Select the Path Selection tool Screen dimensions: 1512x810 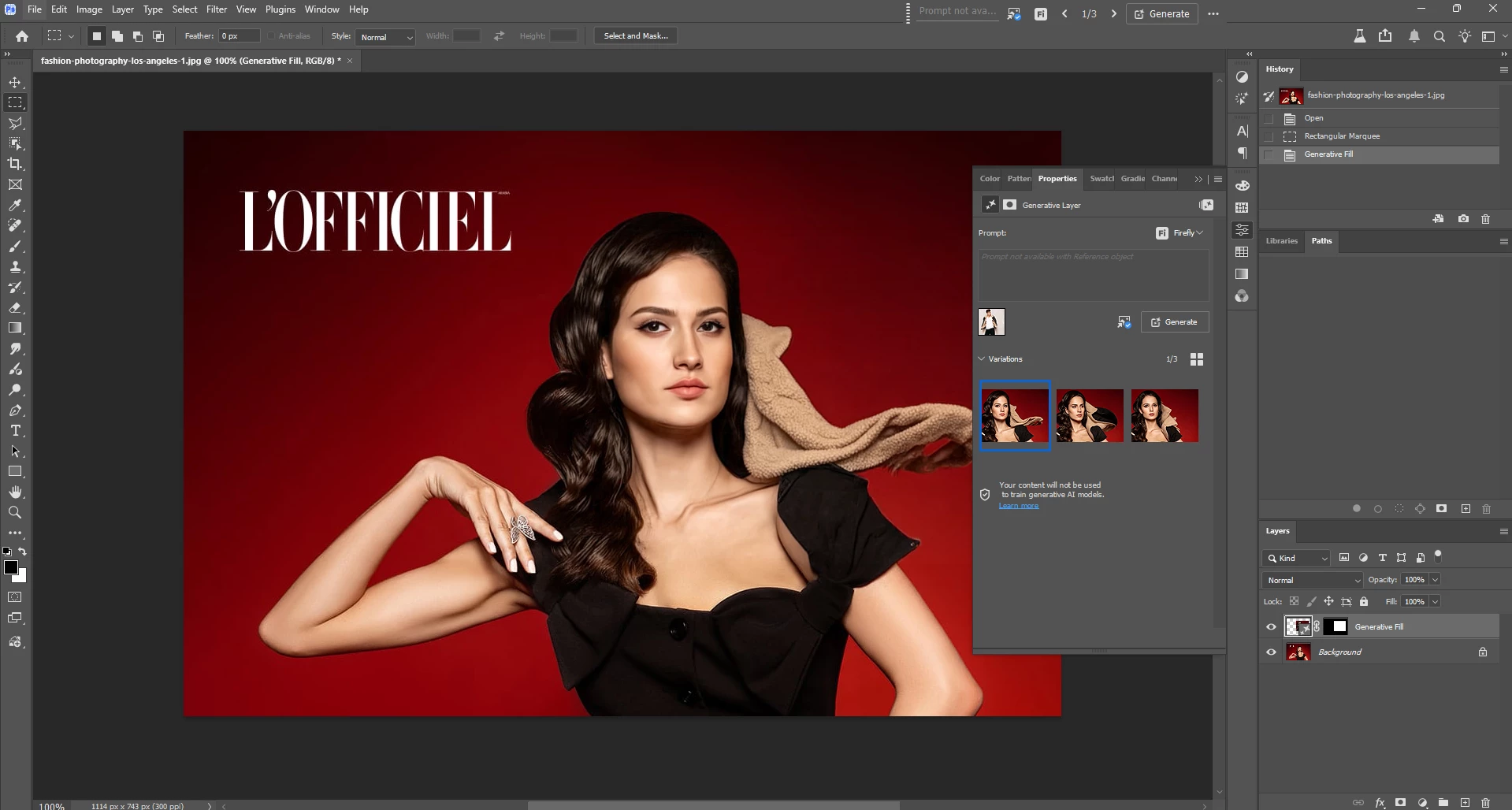[x=15, y=451]
